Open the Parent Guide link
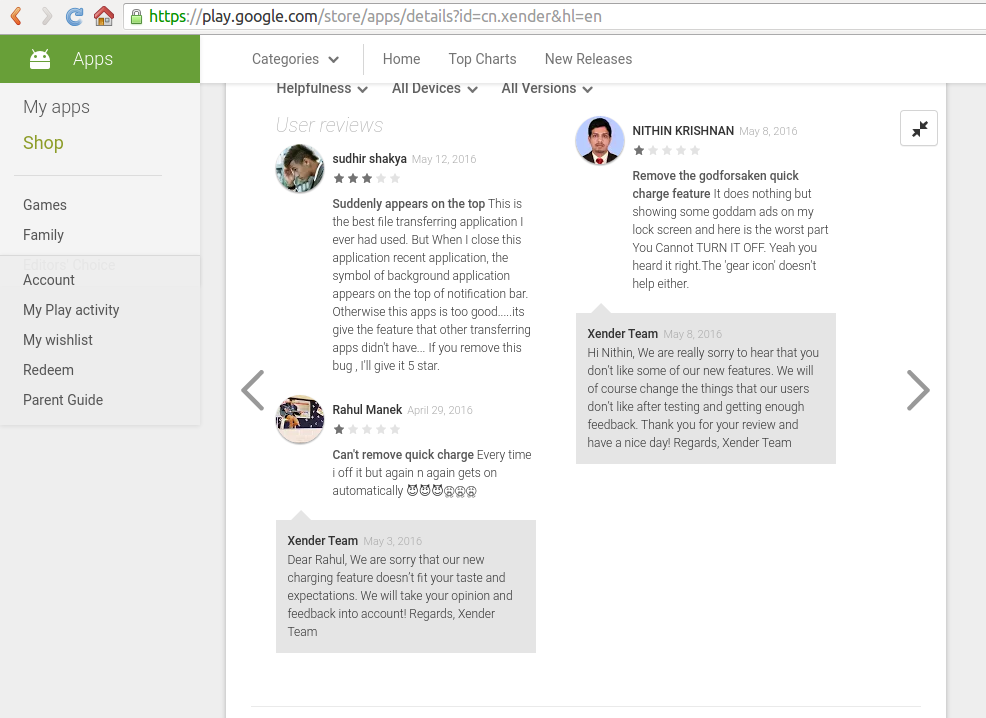This screenshot has height=718, width=986. coord(63,400)
